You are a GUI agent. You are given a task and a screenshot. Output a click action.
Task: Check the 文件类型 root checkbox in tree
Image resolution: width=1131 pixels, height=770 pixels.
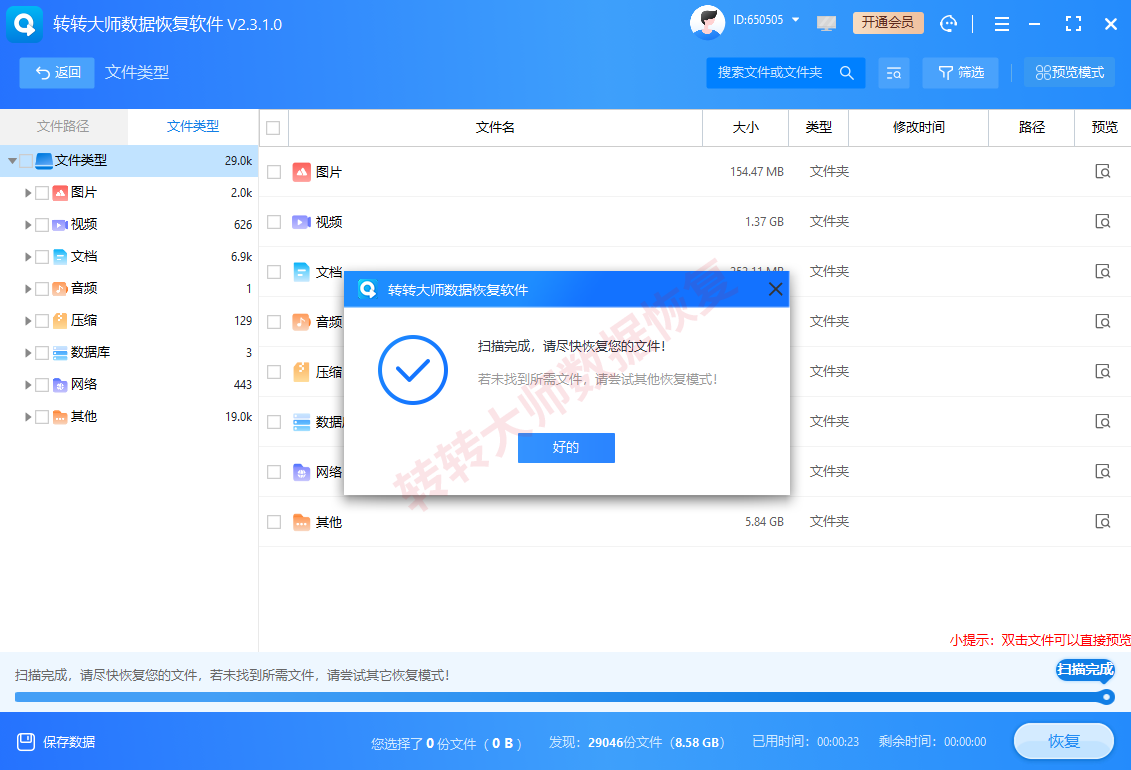click(26, 161)
